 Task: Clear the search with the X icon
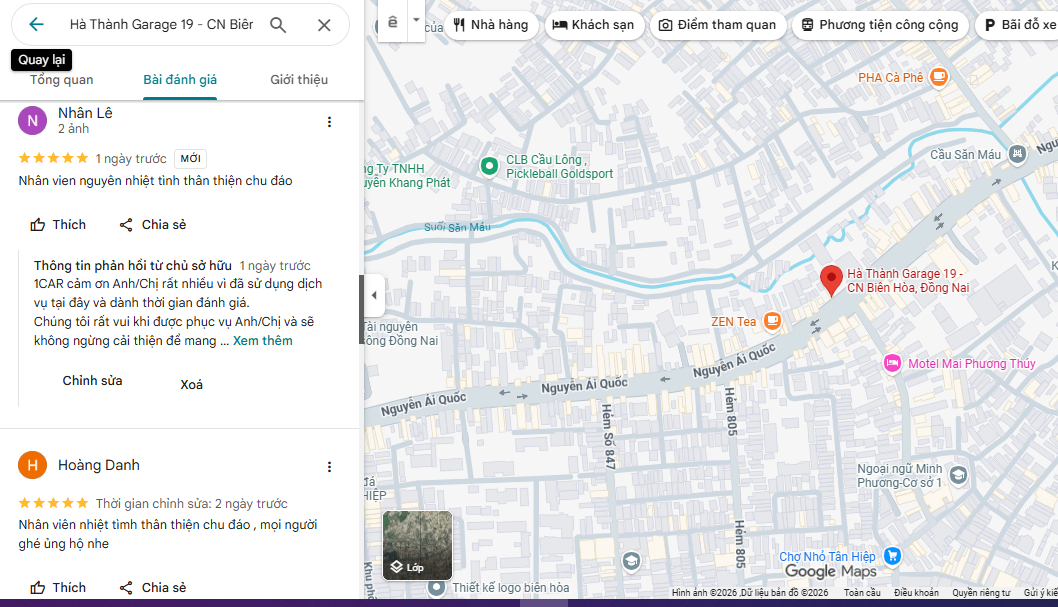[324, 25]
